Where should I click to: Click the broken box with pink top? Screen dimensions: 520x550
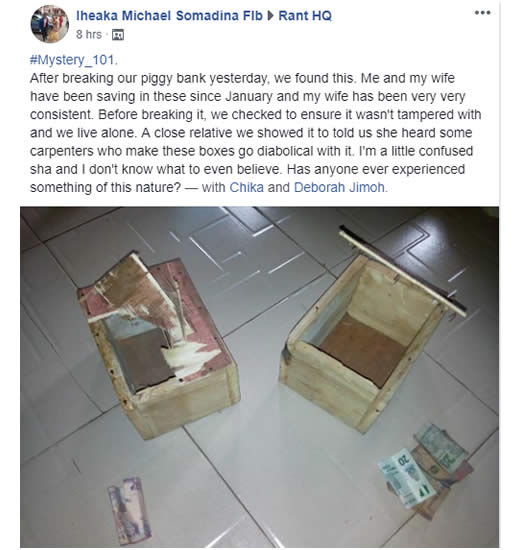point(158,344)
